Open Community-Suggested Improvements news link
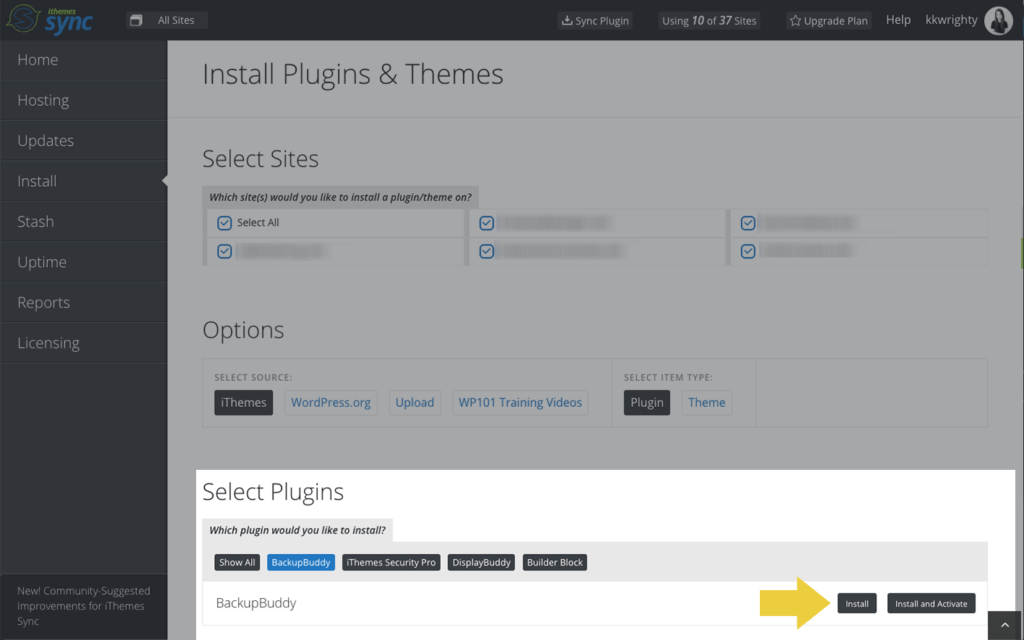Screen dimensions: 1024x640 click(x=84, y=606)
